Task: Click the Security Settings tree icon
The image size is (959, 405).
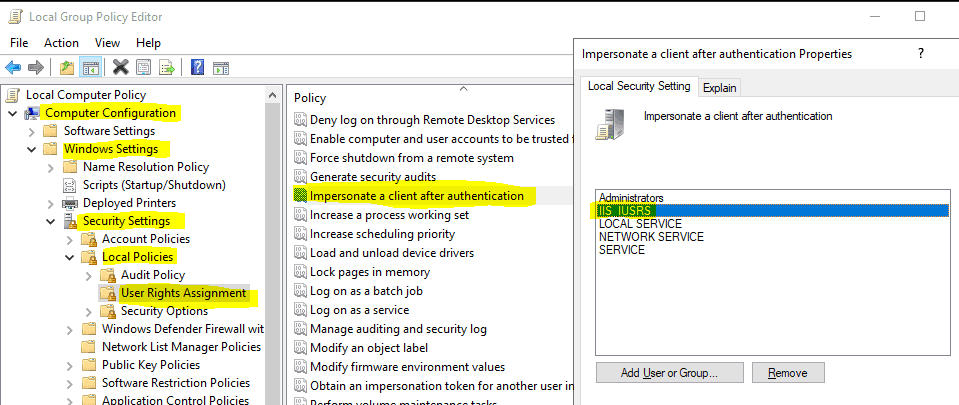Action: 71,221
